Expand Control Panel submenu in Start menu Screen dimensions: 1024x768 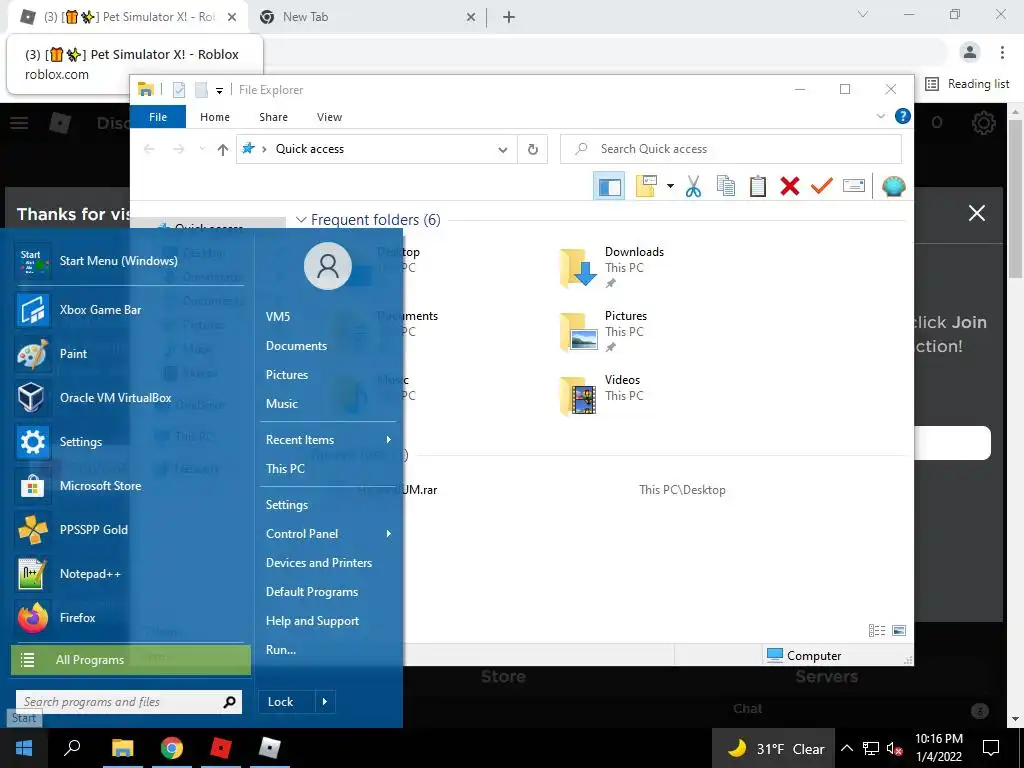[389, 534]
